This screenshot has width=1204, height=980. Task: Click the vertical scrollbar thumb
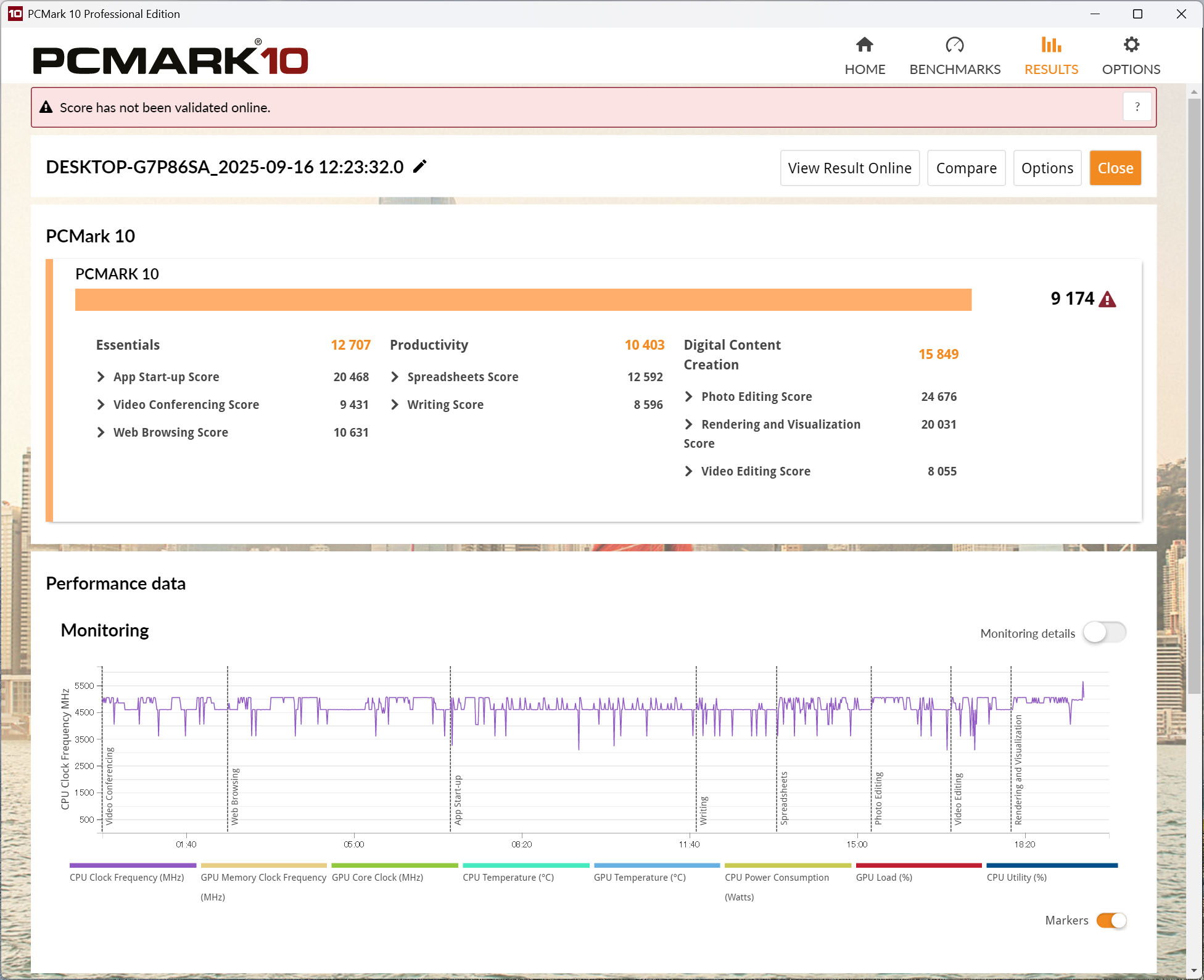coord(1194,395)
